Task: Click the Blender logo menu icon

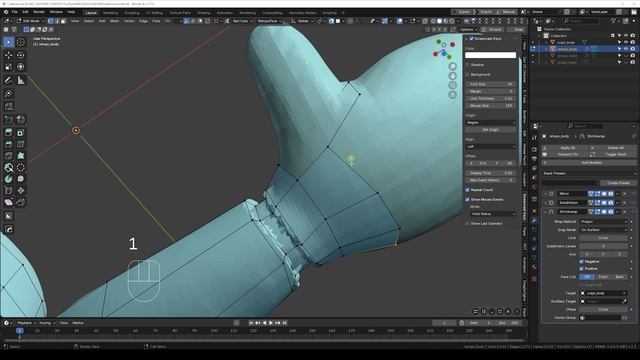Action: point(6,12)
